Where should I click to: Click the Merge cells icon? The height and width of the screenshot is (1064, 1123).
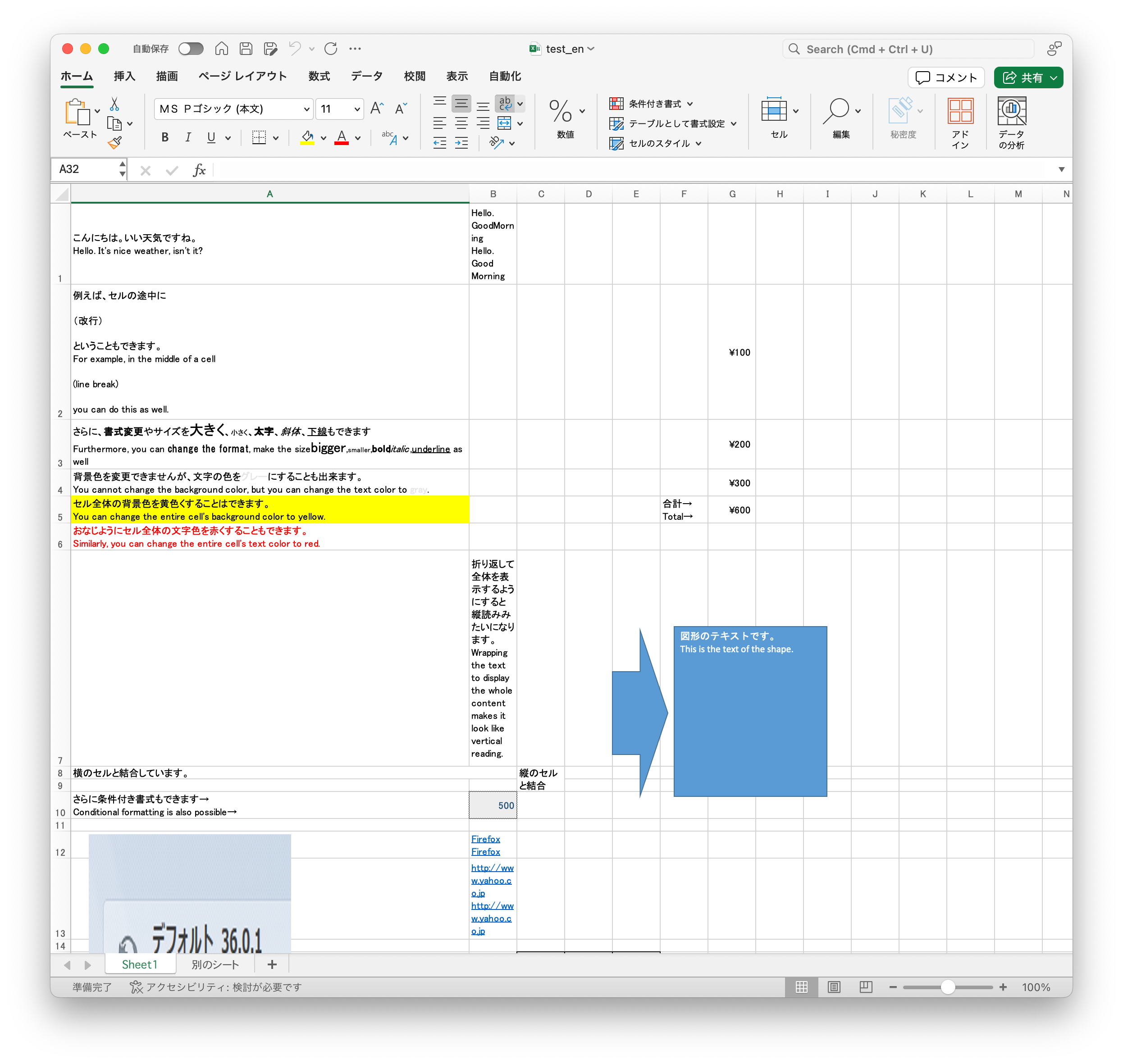click(x=504, y=123)
